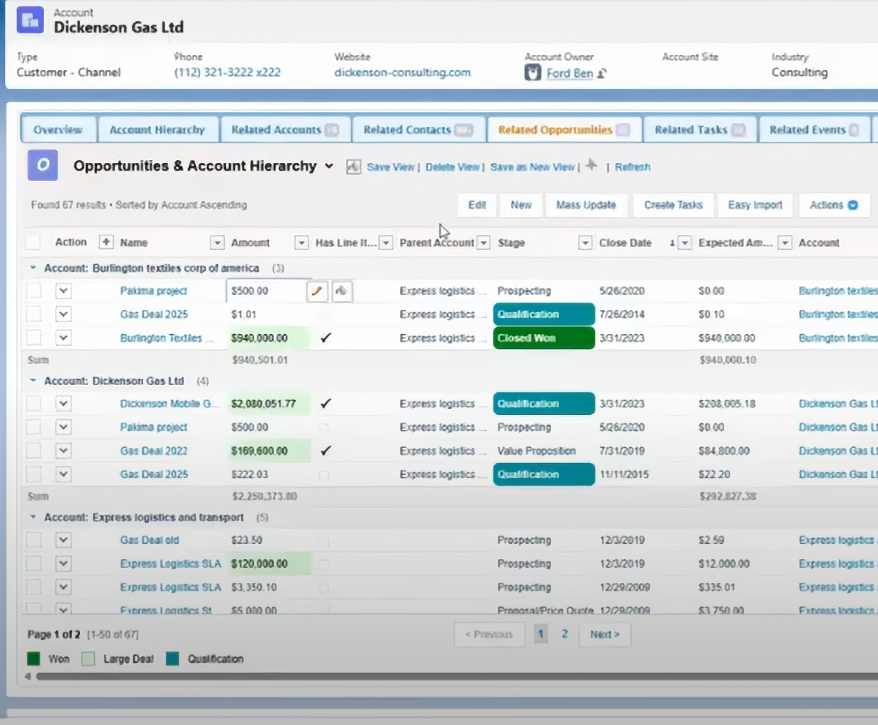
Task: Select the Gas Deal old row checkbox
Action: (x=34, y=540)
